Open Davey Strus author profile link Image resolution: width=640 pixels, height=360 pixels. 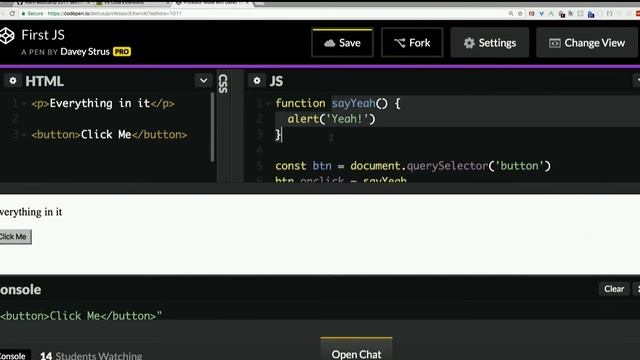click(x=85, y=52)
